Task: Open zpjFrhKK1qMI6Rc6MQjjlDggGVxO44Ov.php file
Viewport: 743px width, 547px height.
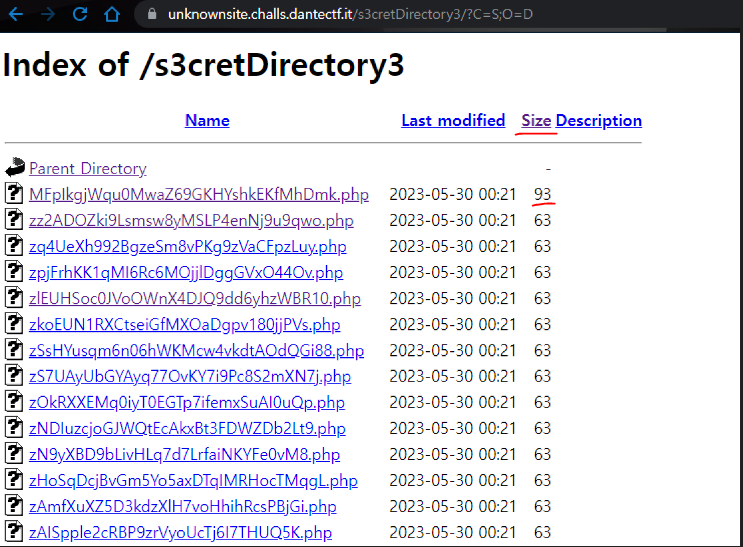Action: (x=186, y=273)
